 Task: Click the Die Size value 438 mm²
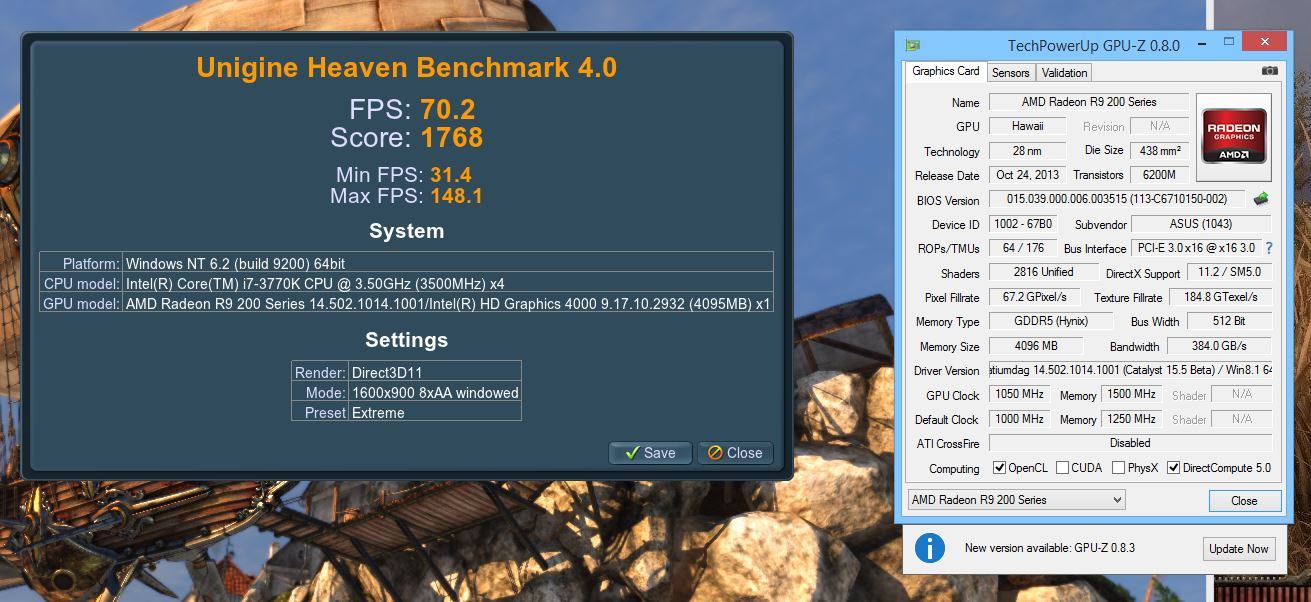pos(1160,151)
